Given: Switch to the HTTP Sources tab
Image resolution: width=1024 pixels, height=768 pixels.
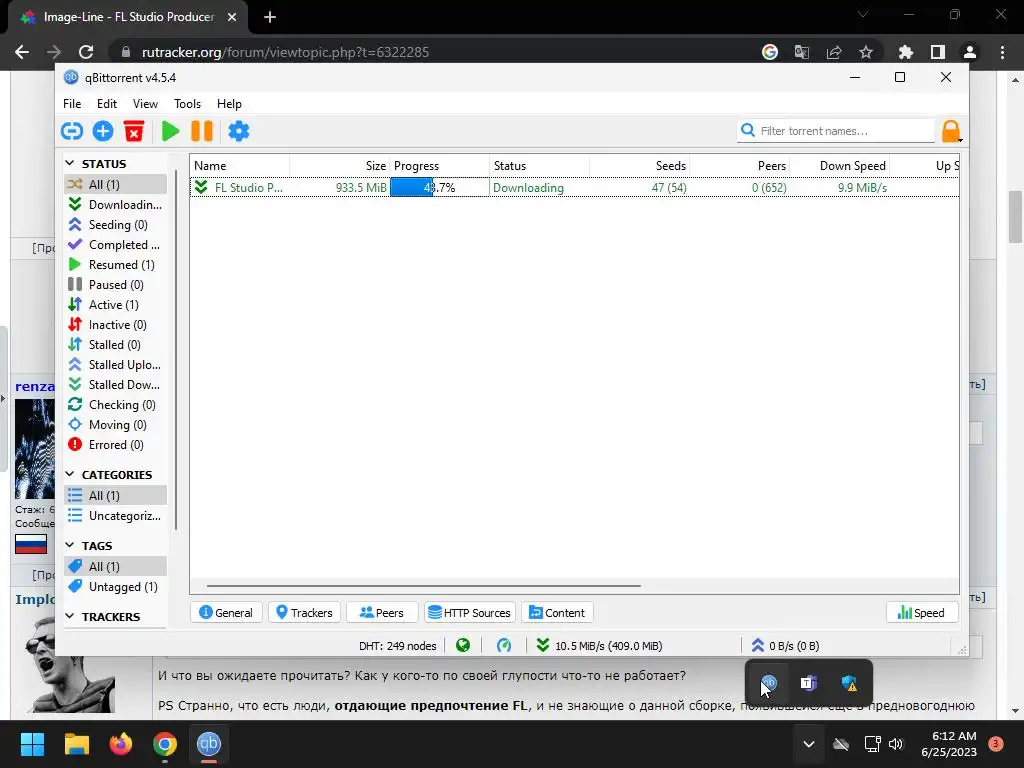Looking at the screenshot, I should (x=470, y=613).
